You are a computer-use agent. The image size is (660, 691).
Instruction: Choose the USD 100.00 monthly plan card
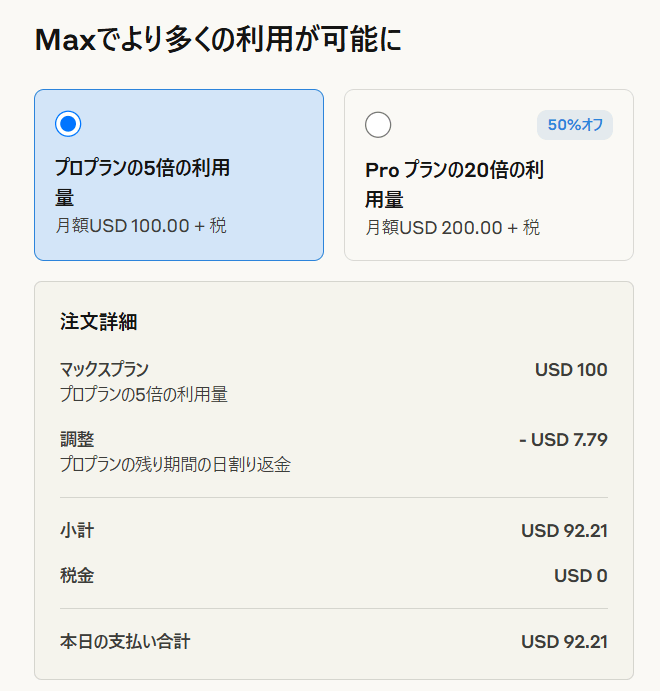click(179, 175)
